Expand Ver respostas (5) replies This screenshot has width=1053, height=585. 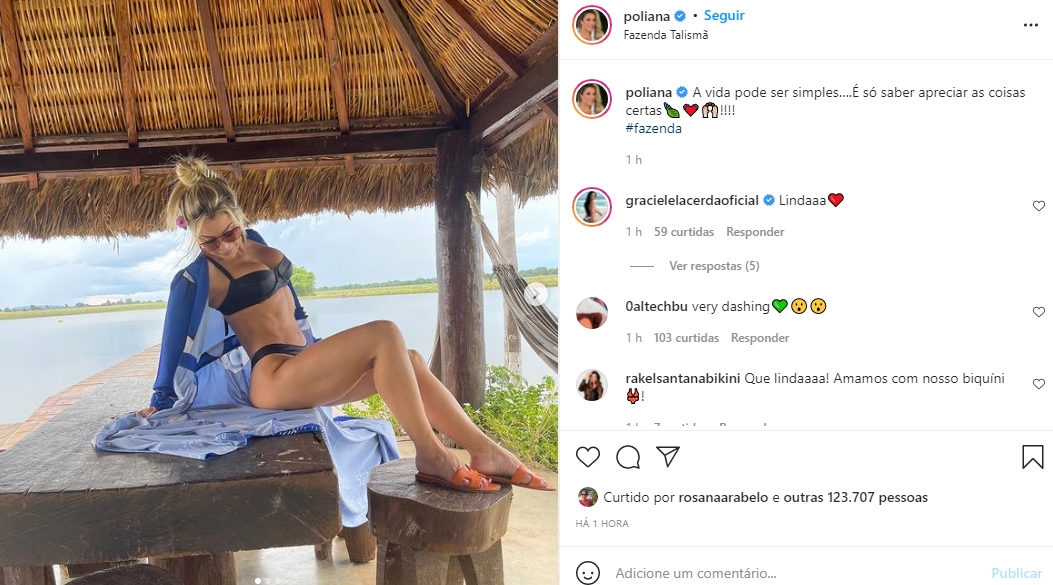(714, 266)
